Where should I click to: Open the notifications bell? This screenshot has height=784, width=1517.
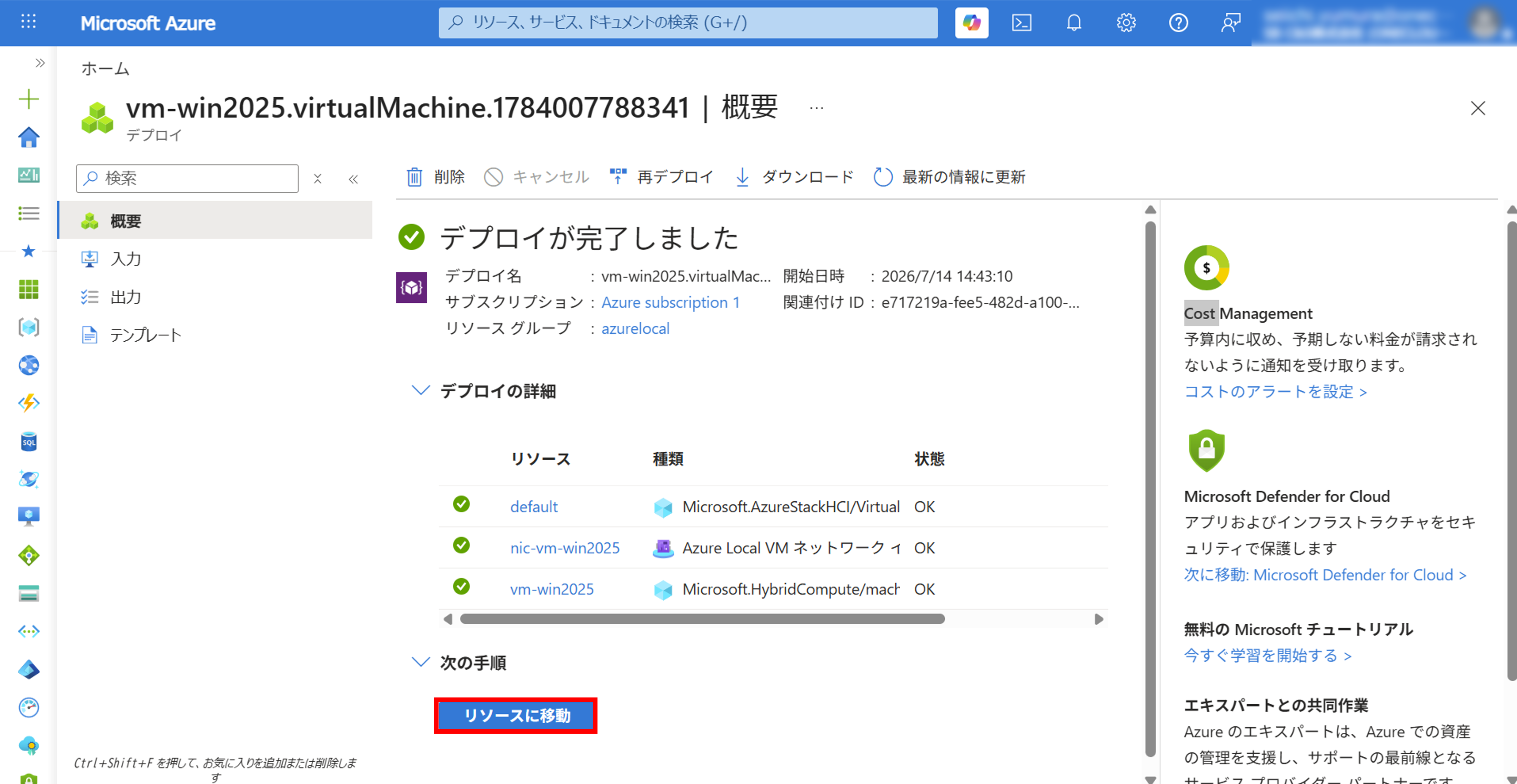tap(1074, 23)
